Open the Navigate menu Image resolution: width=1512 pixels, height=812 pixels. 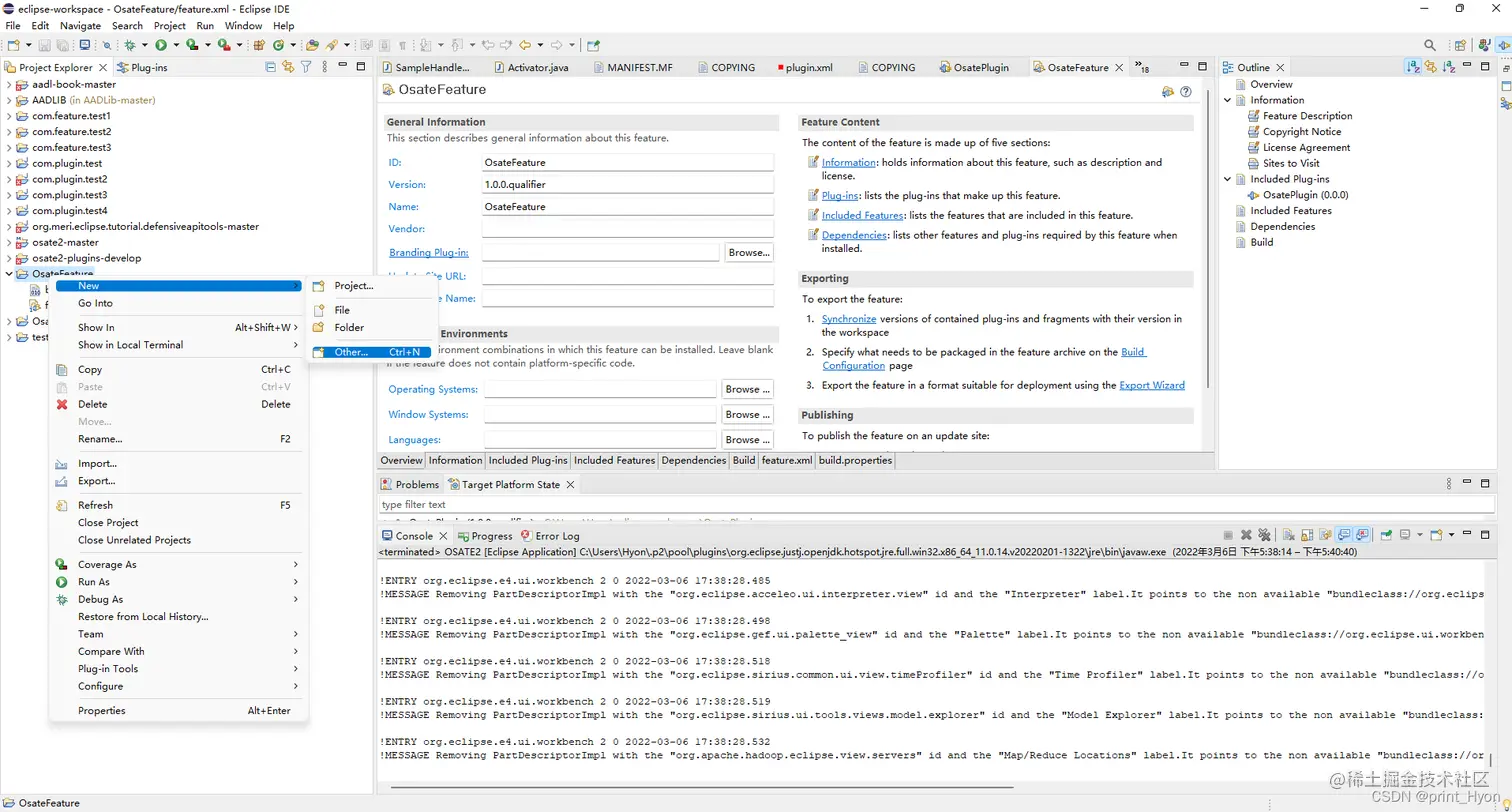pyautogui.click(x=80, y=25)
